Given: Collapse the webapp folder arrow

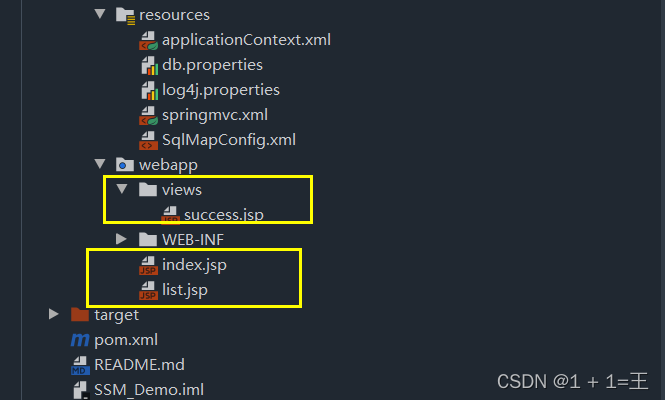Looking at the screenshot, I should click(x=100, y=165).
